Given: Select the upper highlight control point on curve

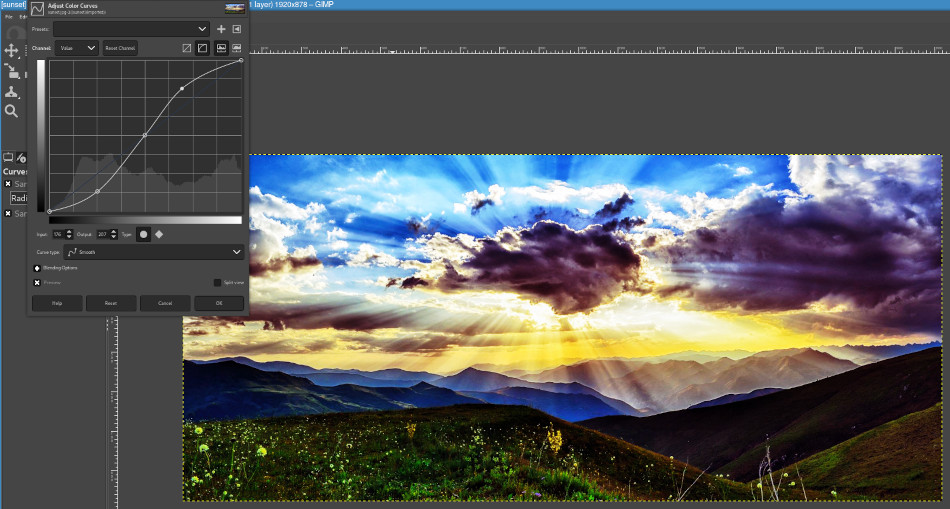Looking at the screenshot, I should [x=182, y=88].
